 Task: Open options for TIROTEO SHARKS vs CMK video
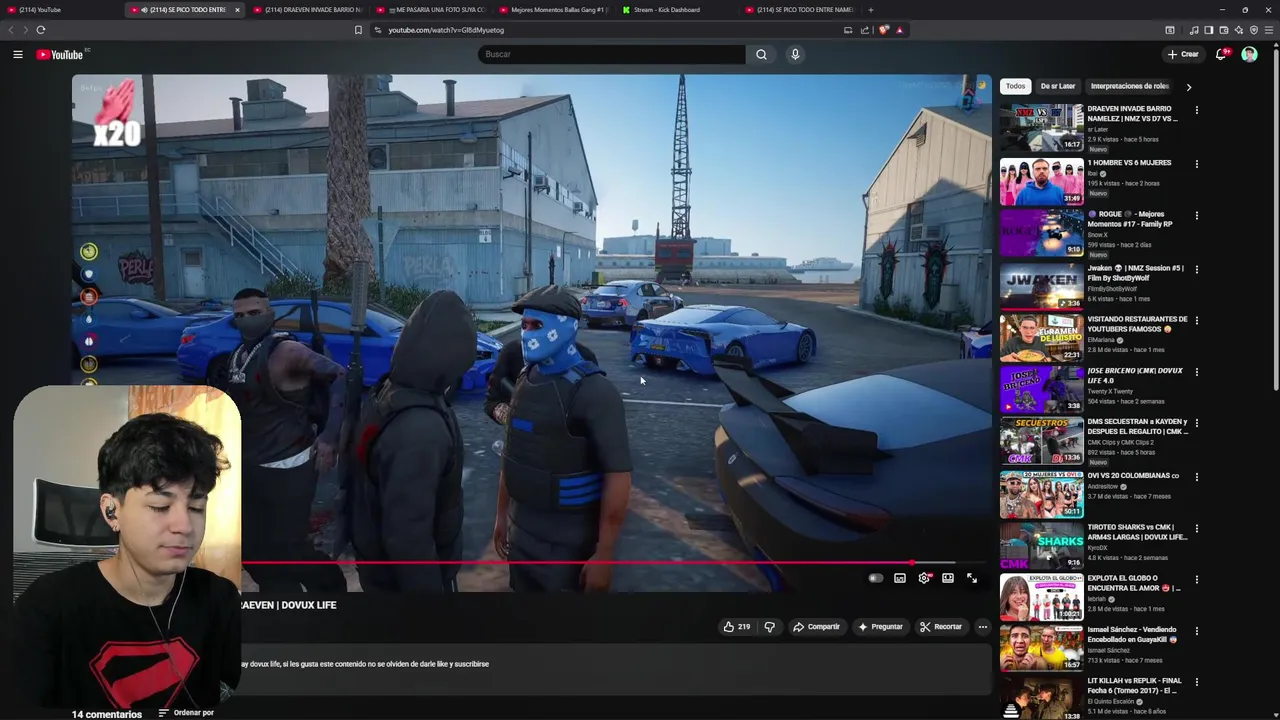(1197, 527)
